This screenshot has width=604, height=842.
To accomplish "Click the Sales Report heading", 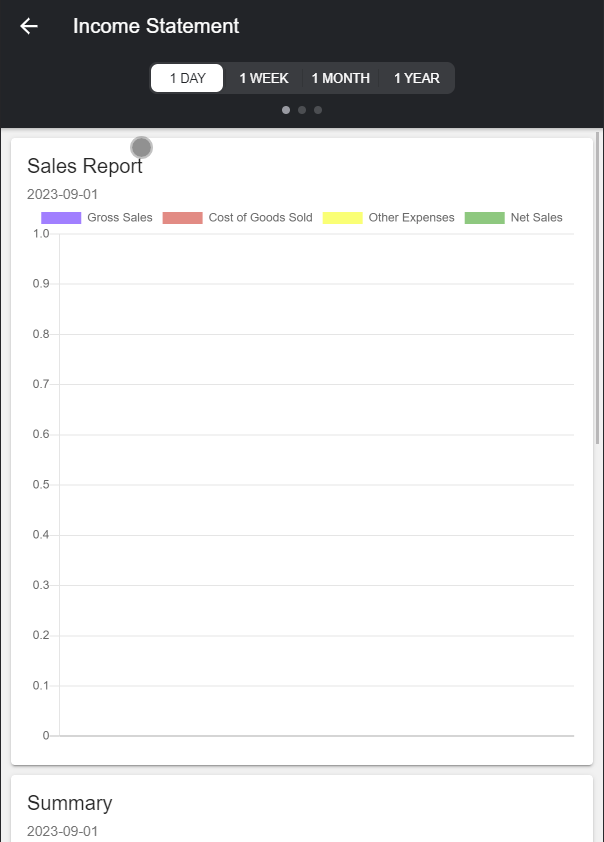I will click(85, 166).
